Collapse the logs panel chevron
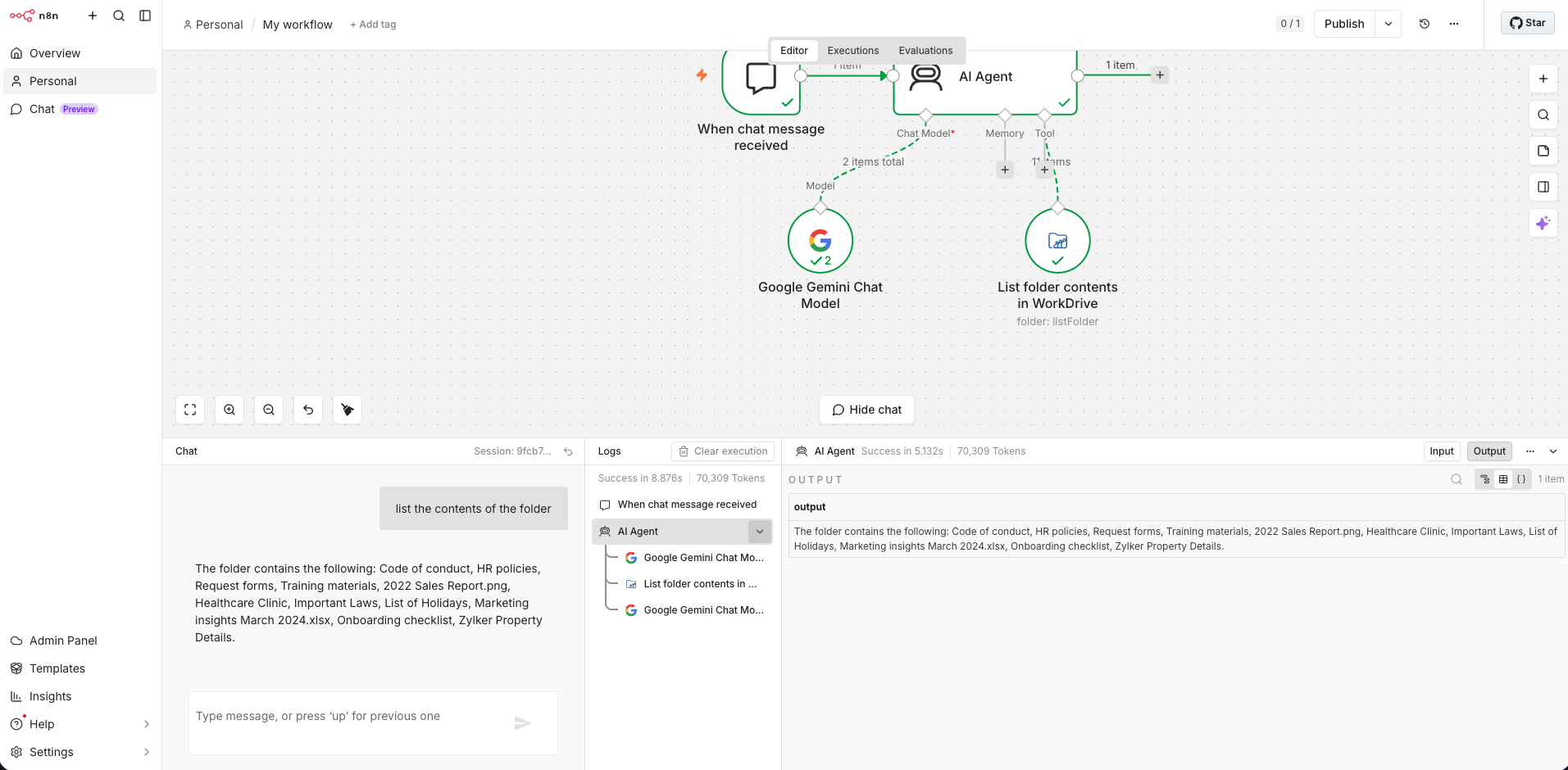The height and width of the screenshot is (770, 1568). pos(1553,451)
